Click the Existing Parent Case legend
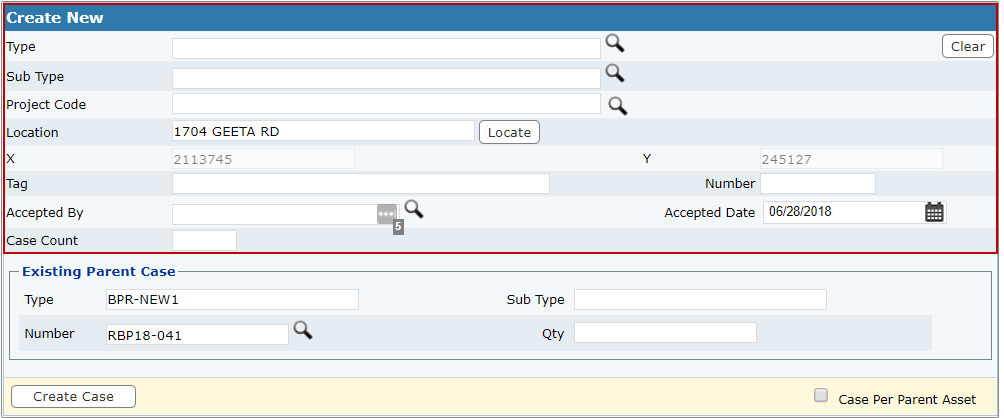The width and height of the screenshot is (1004, 418). [x=99, y=271]
